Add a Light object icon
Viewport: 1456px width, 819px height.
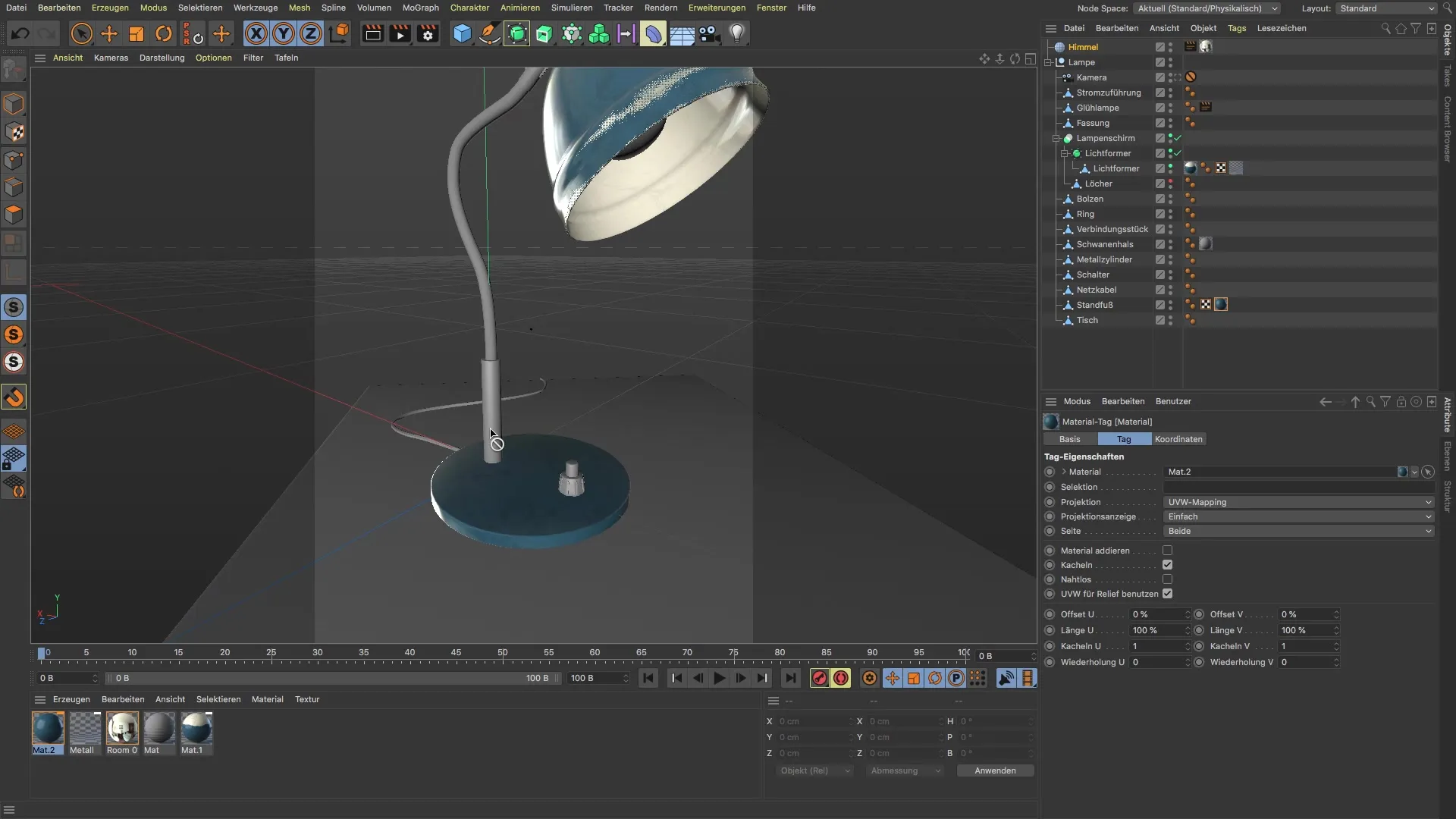click(737, 33)
